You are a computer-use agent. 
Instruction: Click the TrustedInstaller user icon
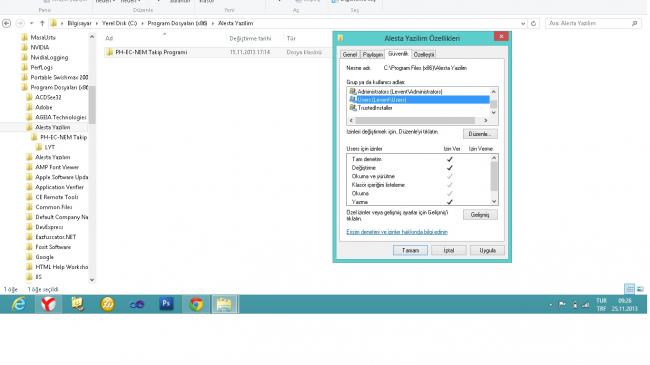353,107
